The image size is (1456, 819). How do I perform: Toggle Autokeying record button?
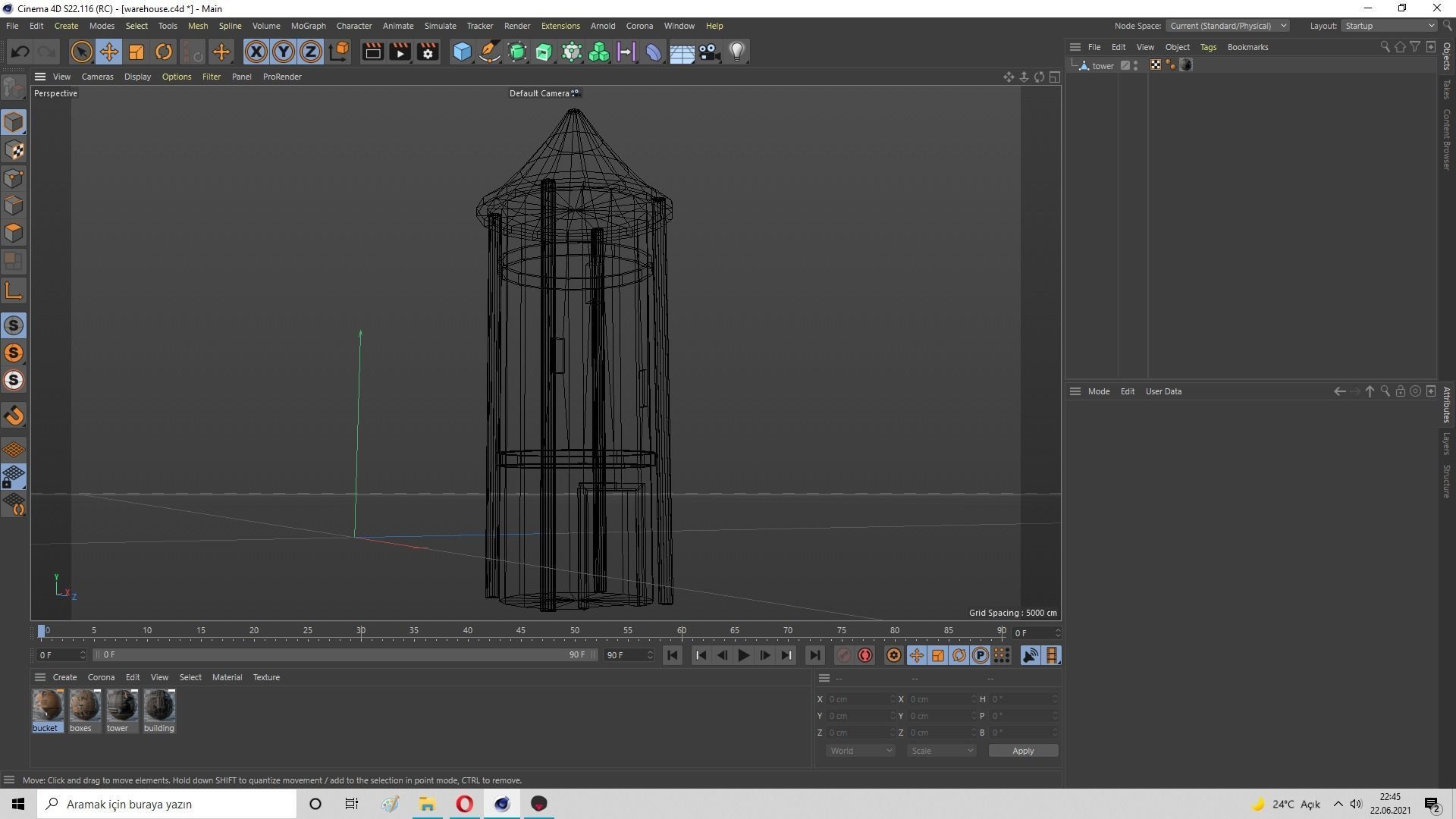(865, 655)
